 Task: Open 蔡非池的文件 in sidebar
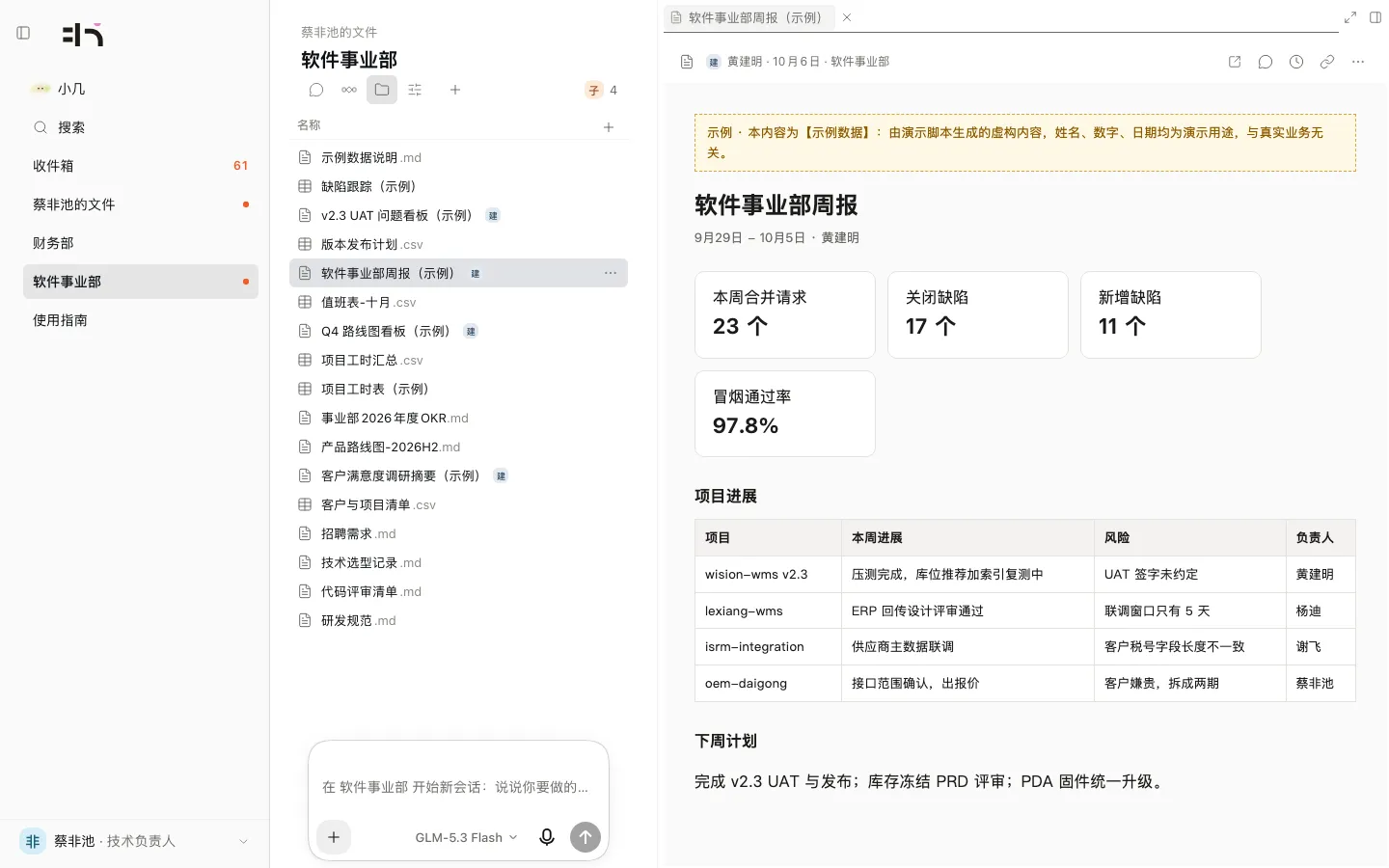point(141,204)
